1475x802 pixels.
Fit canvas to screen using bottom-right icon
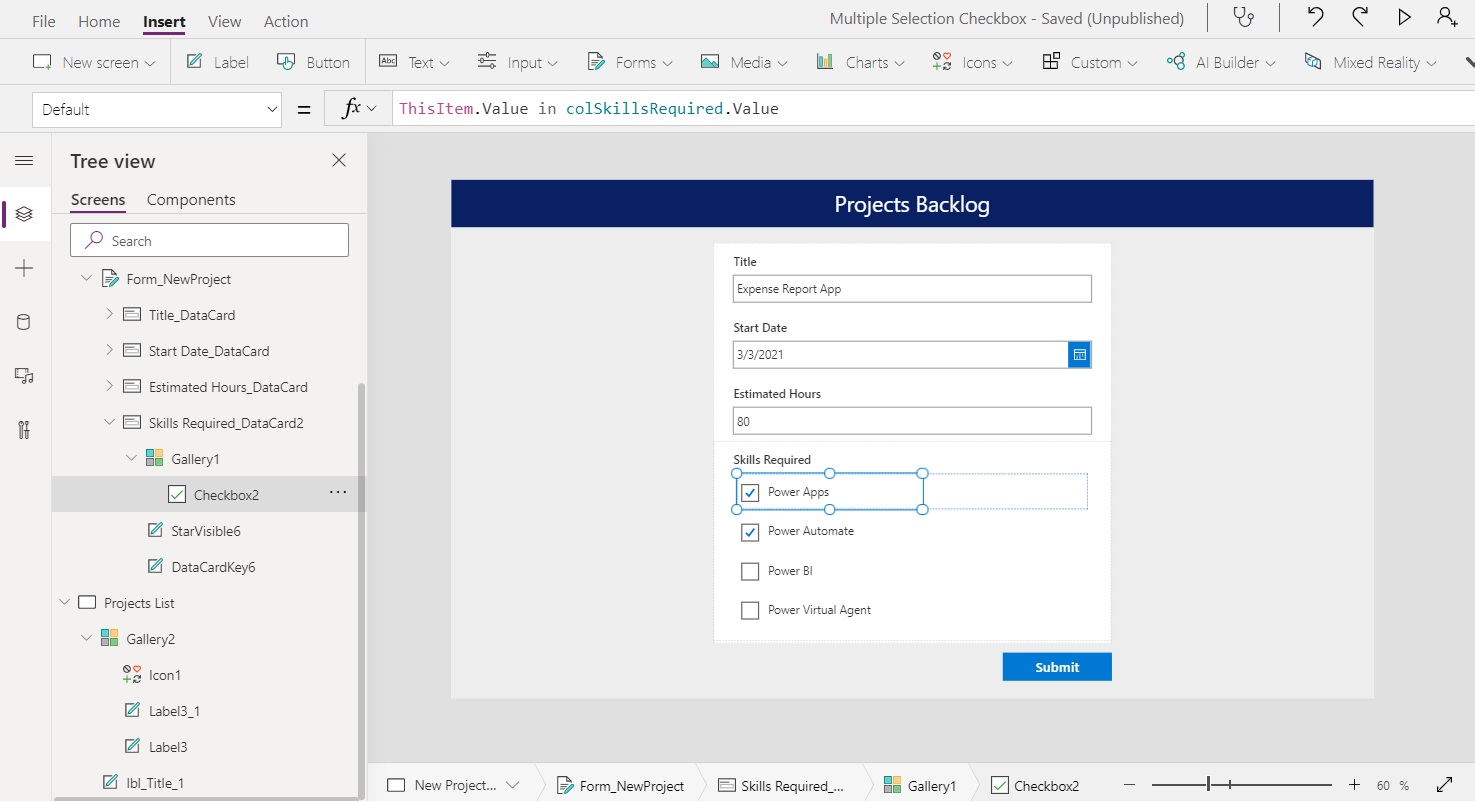click(1443, 785)
